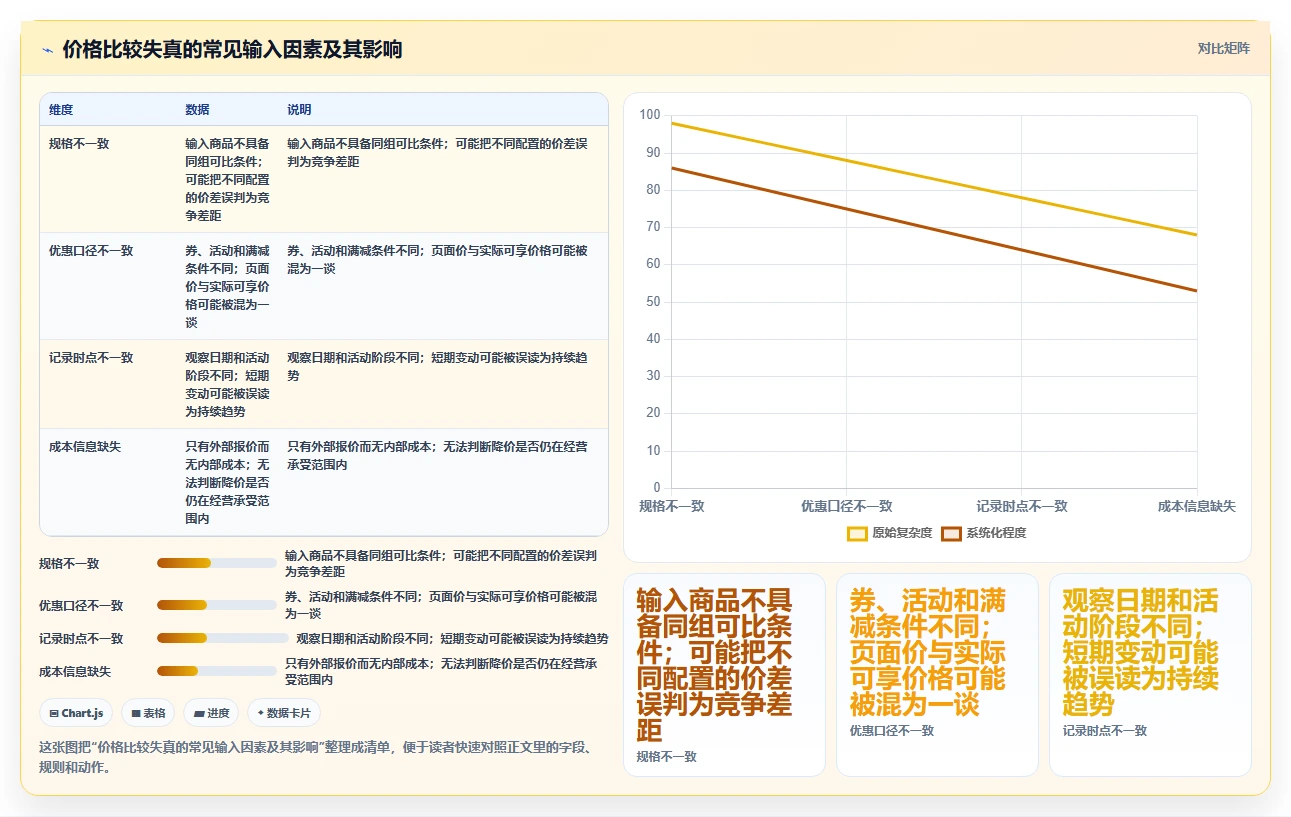Select the 表格 tag chip
The image size is (1291, 817).
coord(148,713)
